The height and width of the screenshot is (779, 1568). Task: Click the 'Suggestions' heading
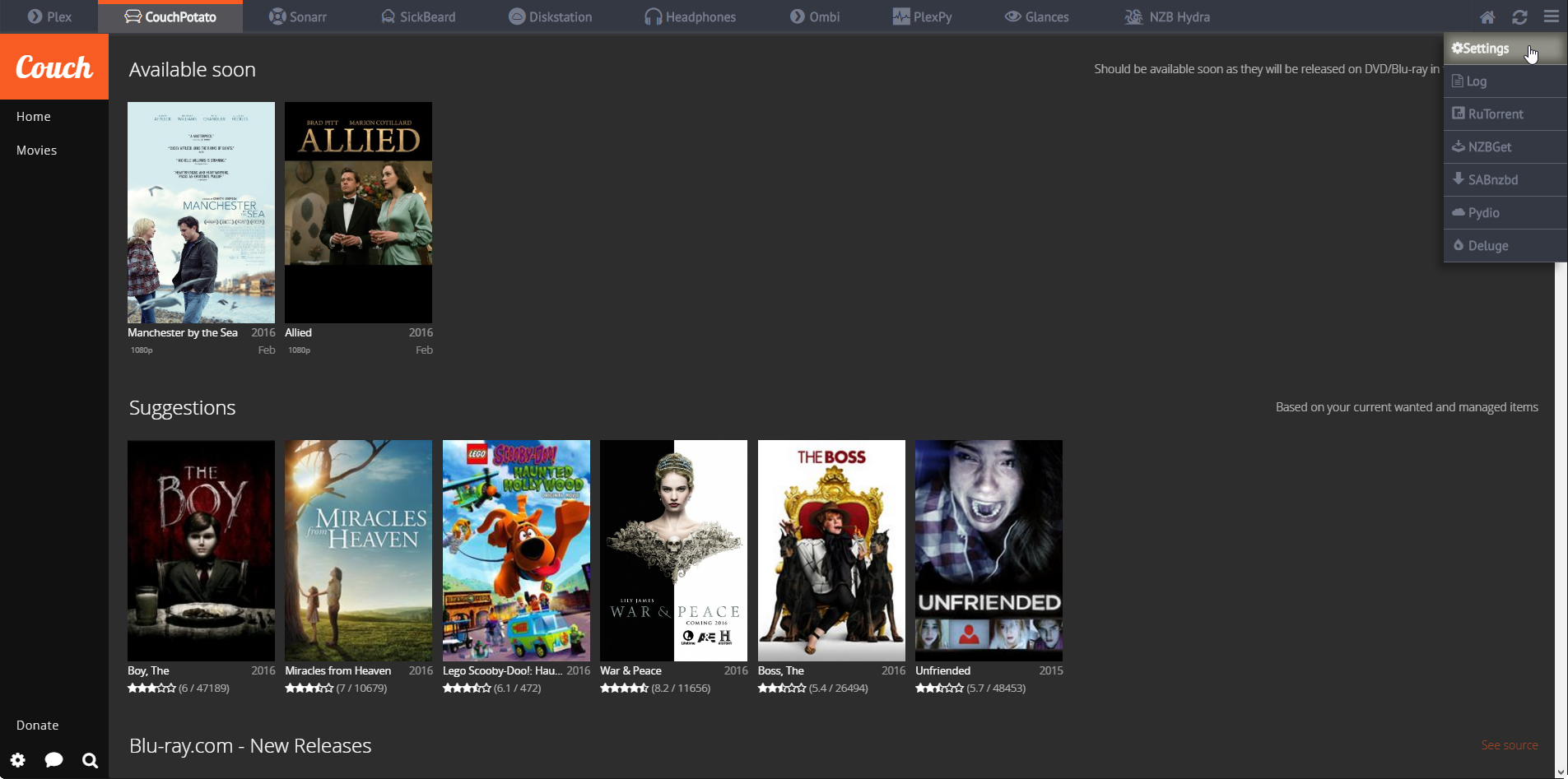pos(182,408)
